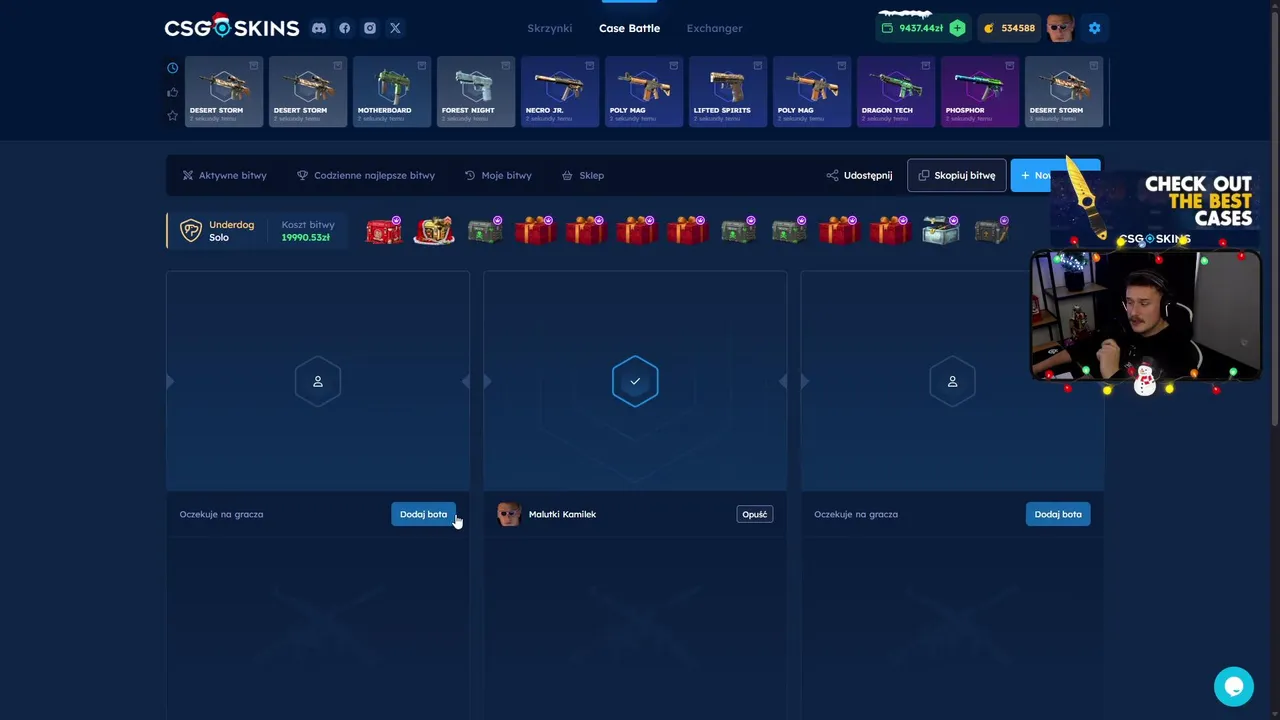Click the 9437.44zł balance amount
This screenshot has height=720, width=1280.
(921, 28)
